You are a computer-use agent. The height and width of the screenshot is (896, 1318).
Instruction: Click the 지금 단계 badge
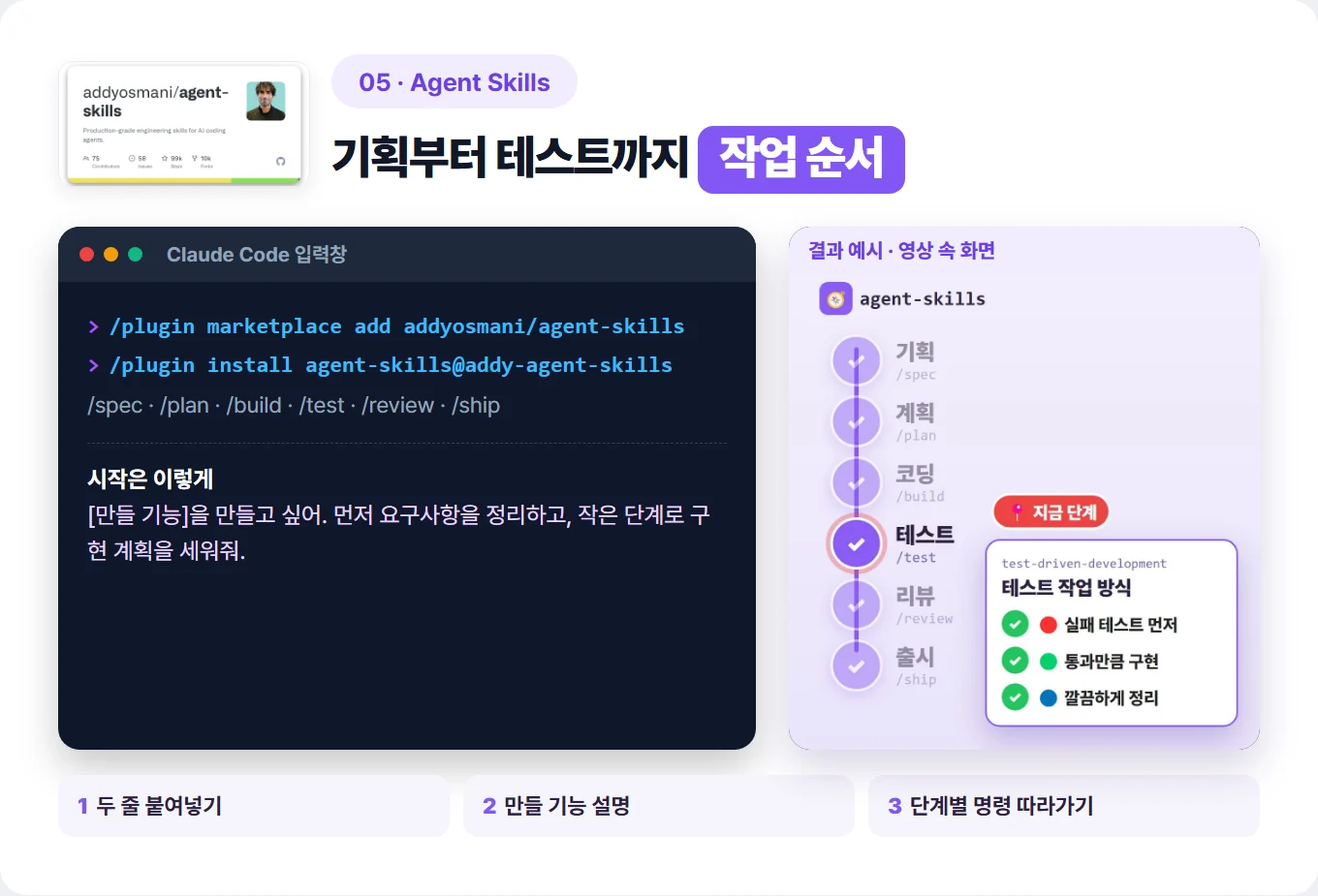[1051, 512]
